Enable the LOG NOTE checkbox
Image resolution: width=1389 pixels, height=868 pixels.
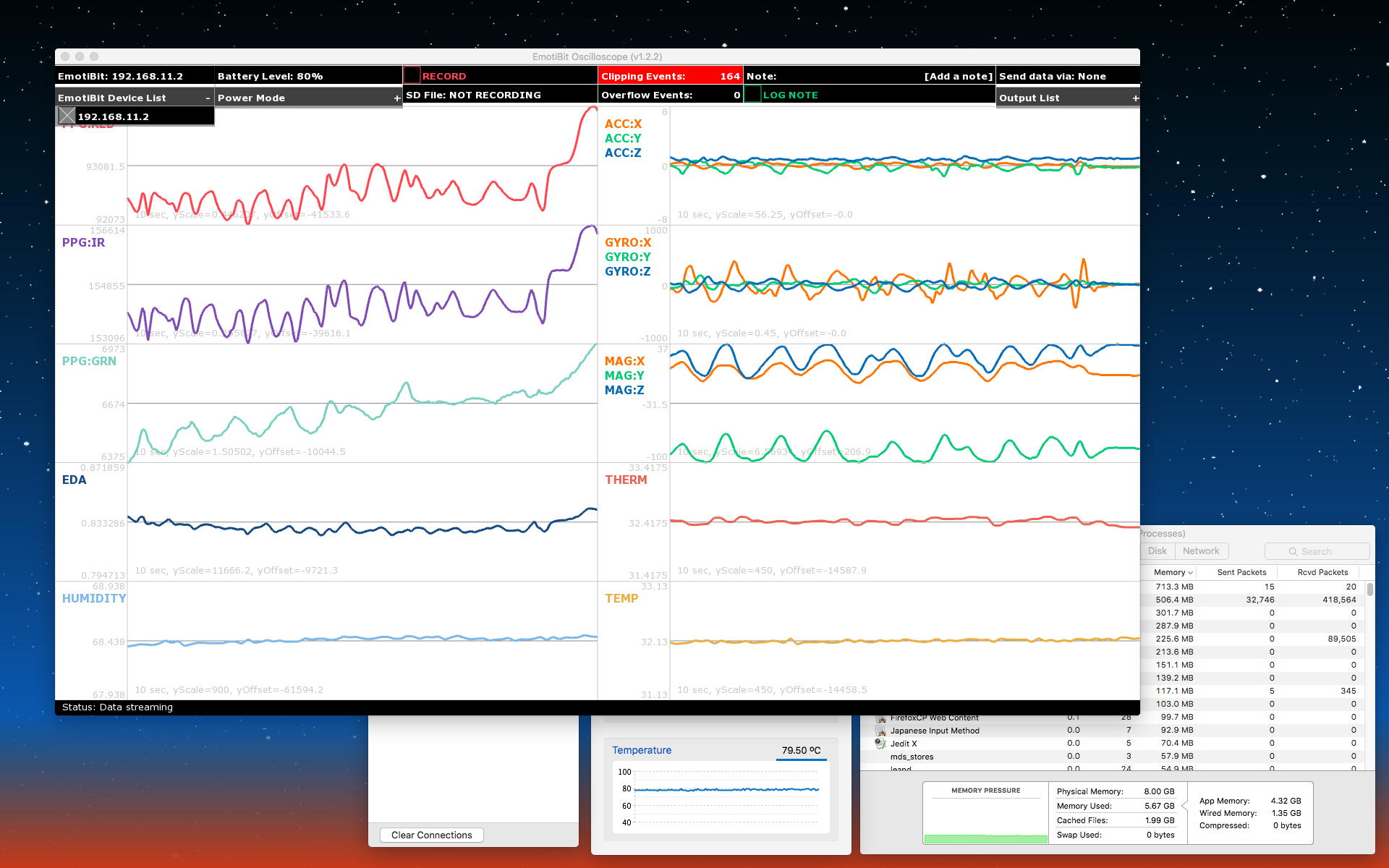pos(752,94)
